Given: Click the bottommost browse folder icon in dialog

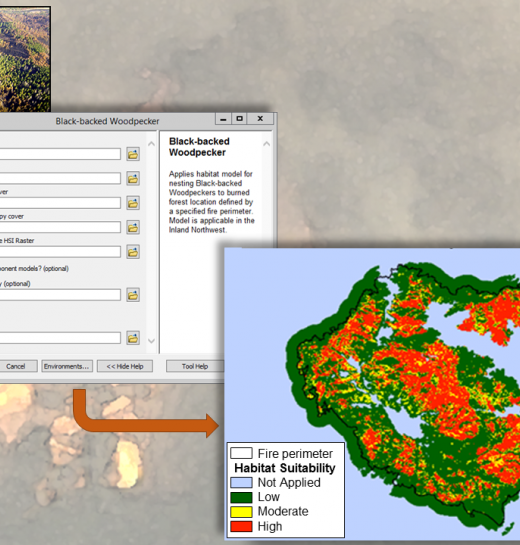Looking at the screenshot, I should pyautogui.click(x=133, y=338).
